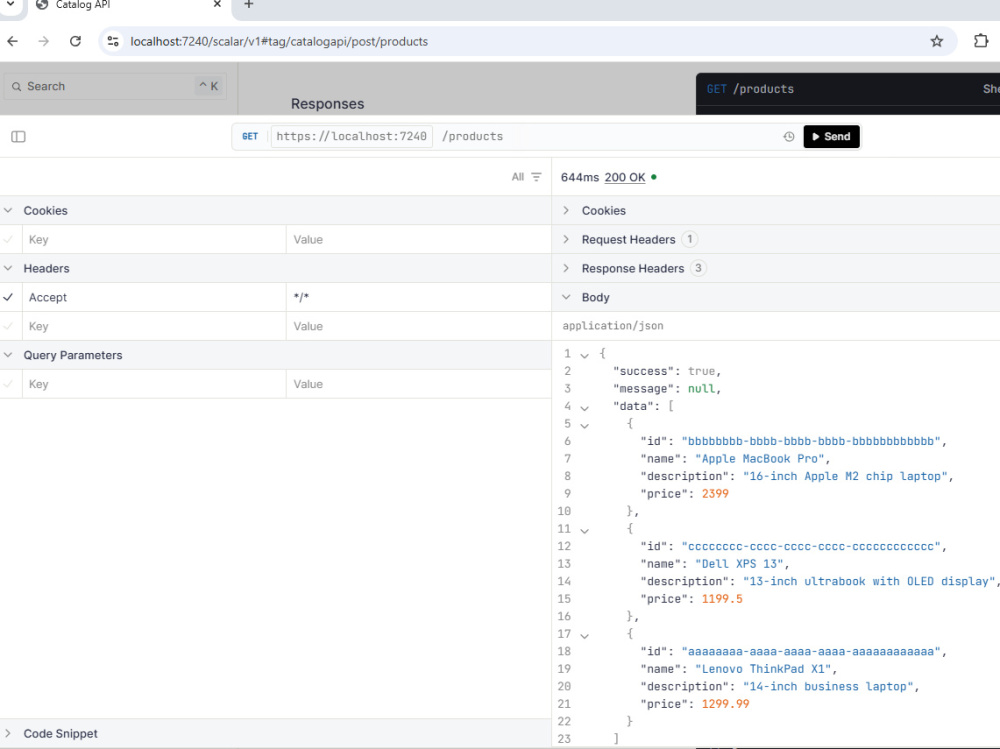1000x749 pixels.
Task: Click the Cookies Key field
Action: (x=154, y=240)
